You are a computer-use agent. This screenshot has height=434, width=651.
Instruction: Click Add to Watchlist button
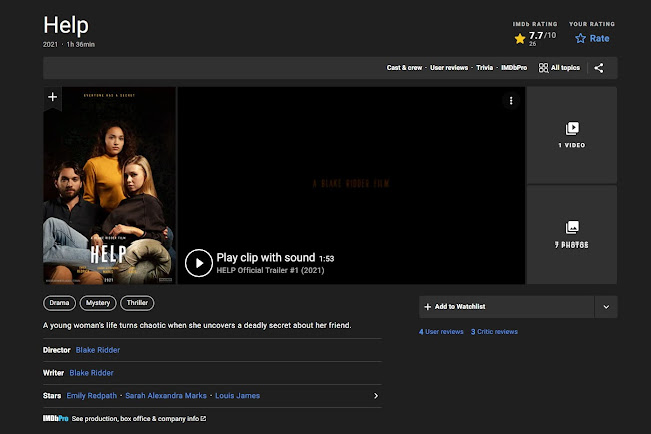tap(507, 307)
